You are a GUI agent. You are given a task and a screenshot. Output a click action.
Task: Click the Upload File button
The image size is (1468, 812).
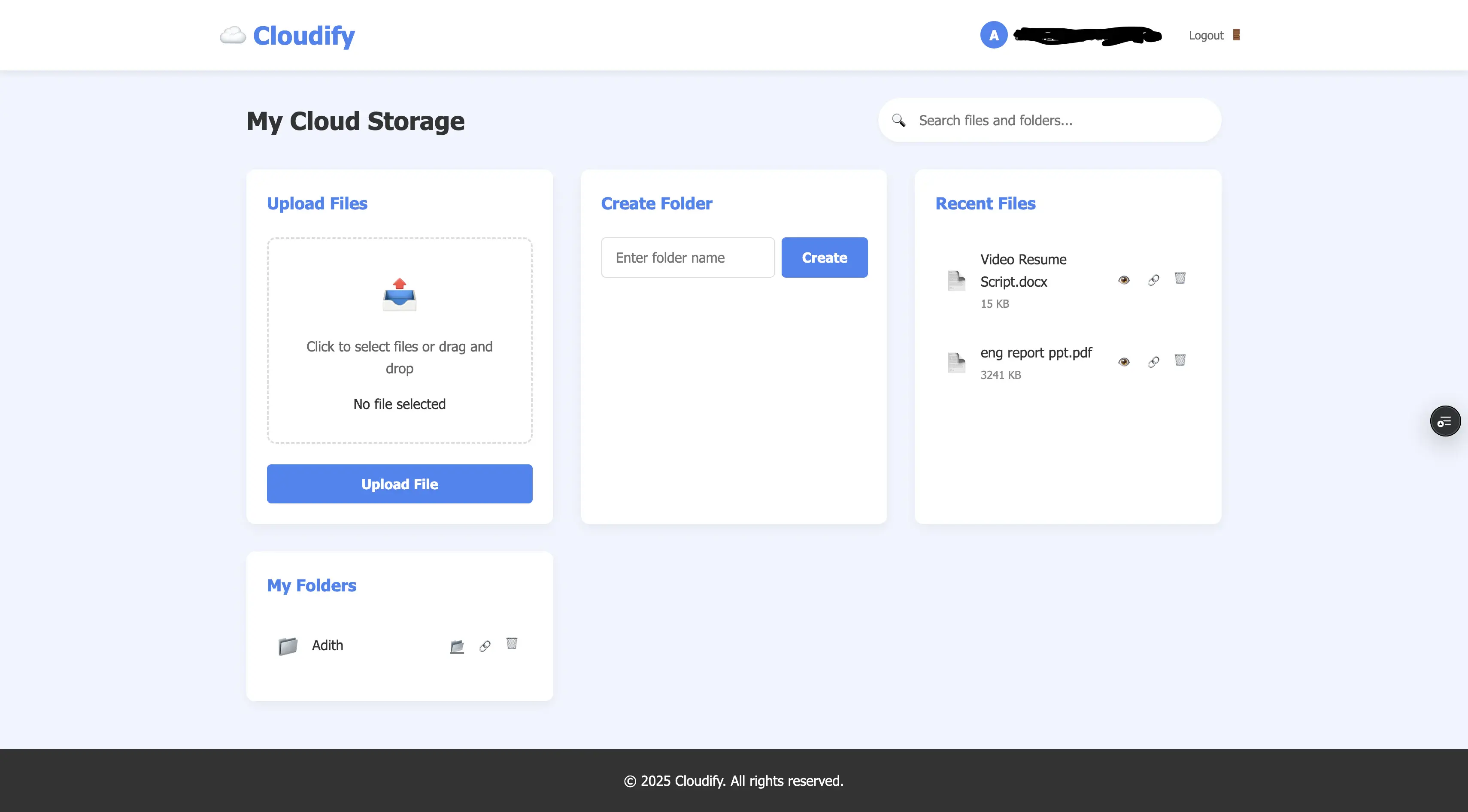click(x=400, y=484)
